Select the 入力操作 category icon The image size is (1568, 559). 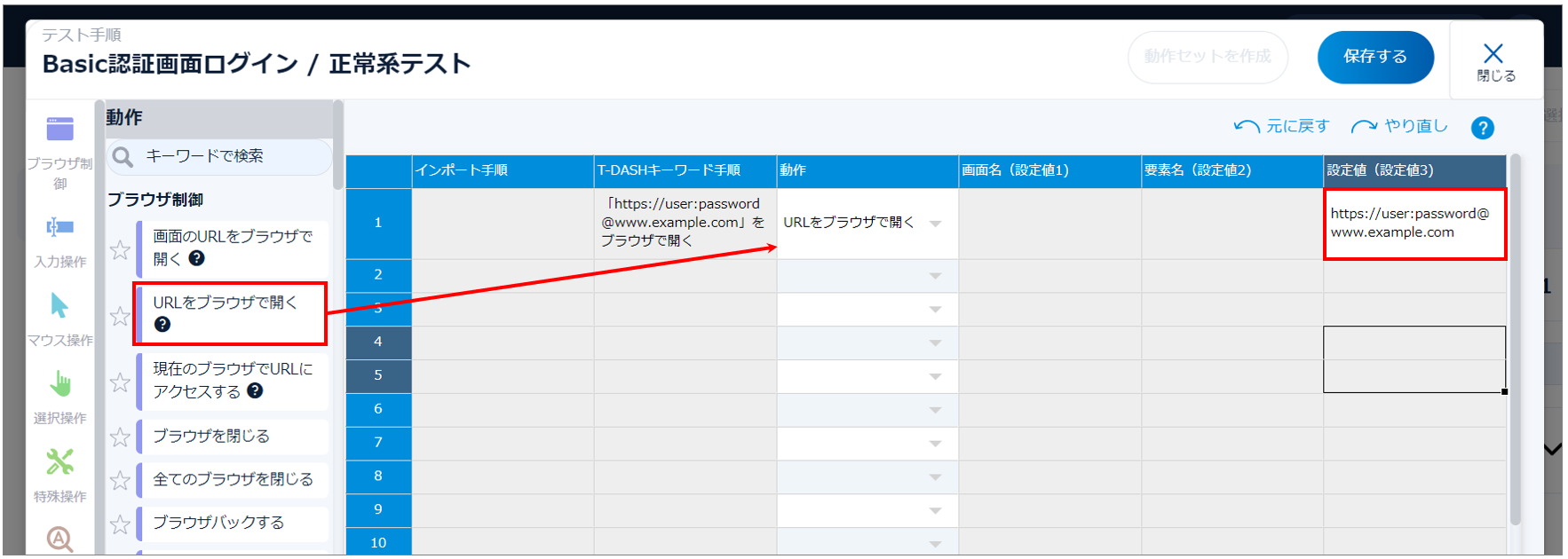pos(59,227)
